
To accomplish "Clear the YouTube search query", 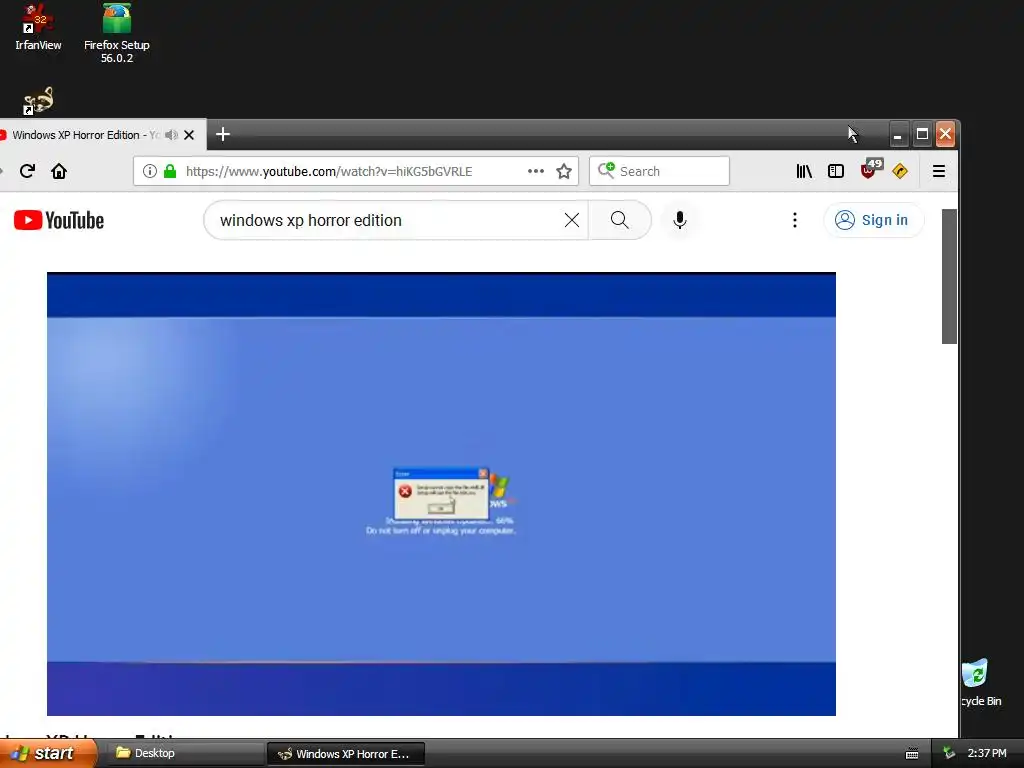I will pos(571,220).
